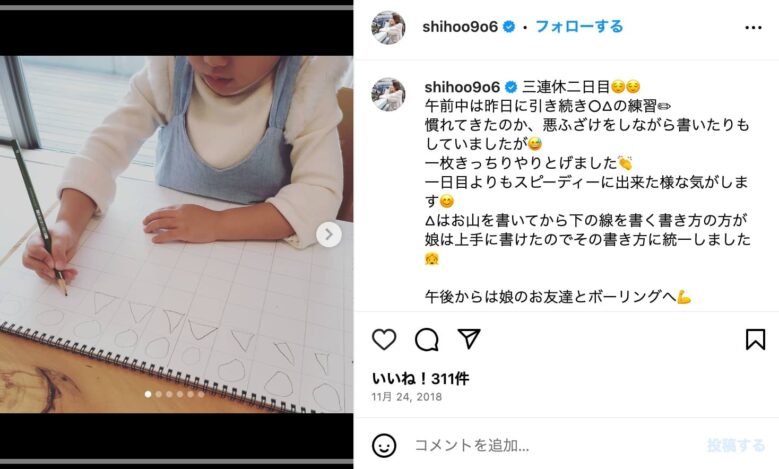This screenshot has width=779, height=469.
Task: Advance to next photo with carousel arrow
Action: [329, 234]
